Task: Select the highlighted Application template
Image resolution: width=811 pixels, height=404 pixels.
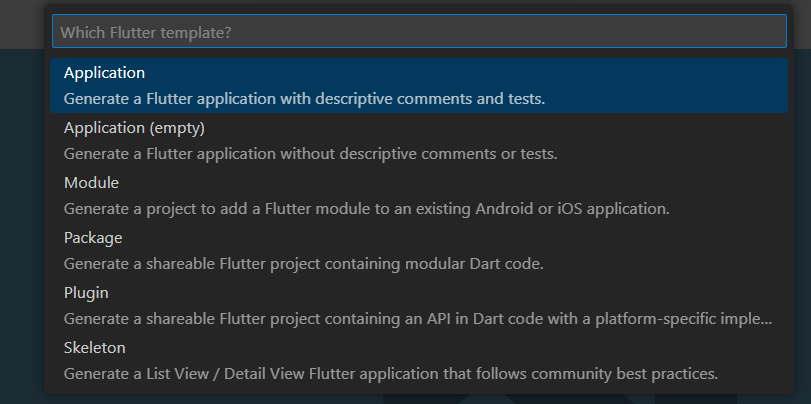Action: pos(420,85)
